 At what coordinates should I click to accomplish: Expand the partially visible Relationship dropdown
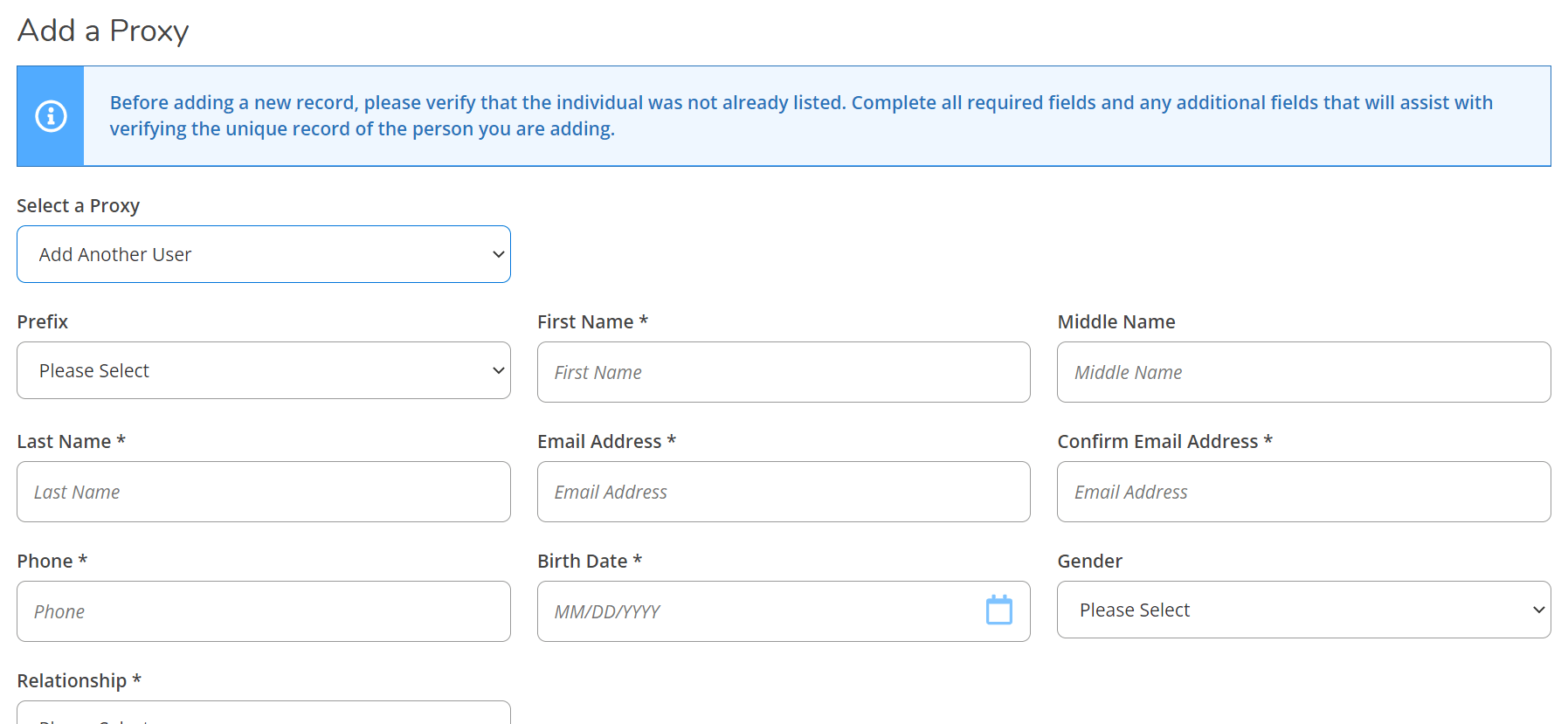click(263, 714)
